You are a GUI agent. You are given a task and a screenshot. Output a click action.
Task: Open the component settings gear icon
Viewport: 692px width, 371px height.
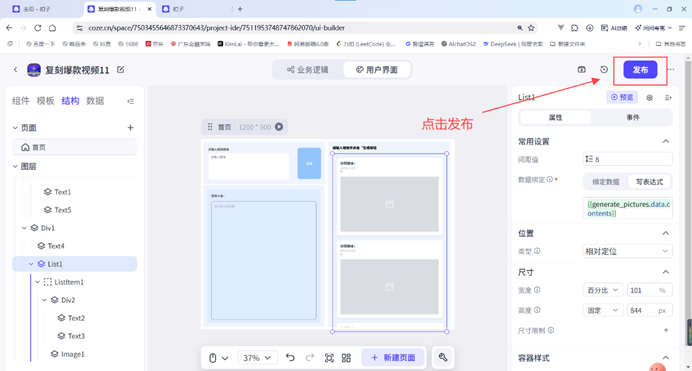(x=650, y=97)
